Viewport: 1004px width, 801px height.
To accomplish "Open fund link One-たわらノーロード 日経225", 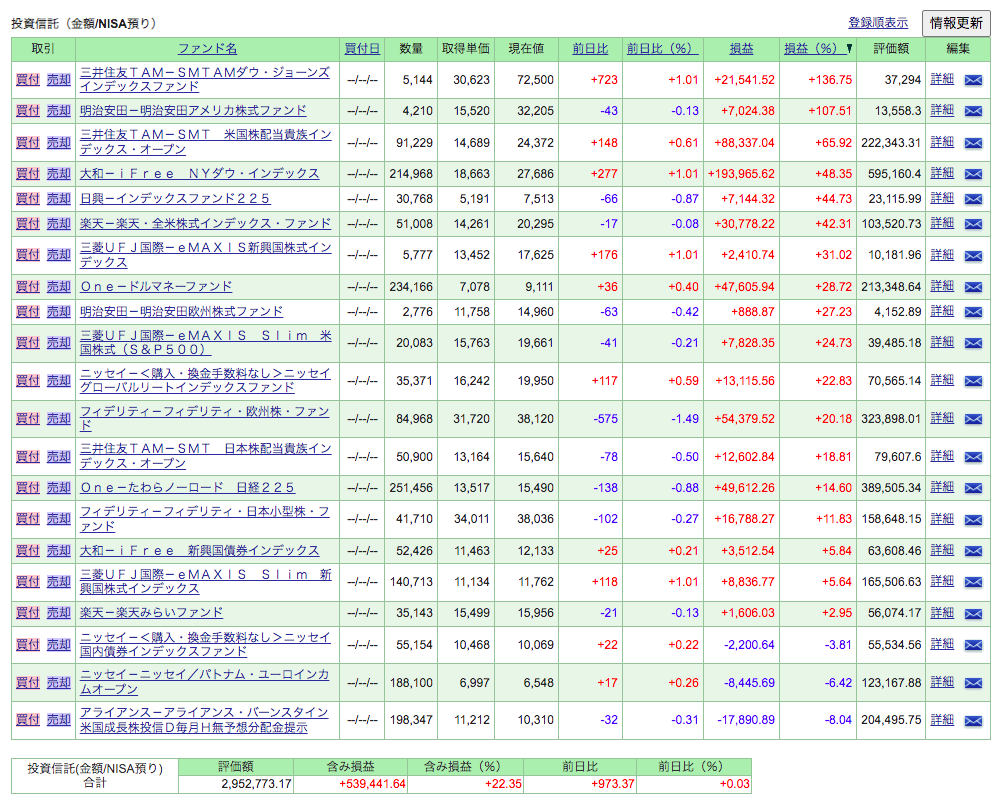I will (x=188, y=487).
